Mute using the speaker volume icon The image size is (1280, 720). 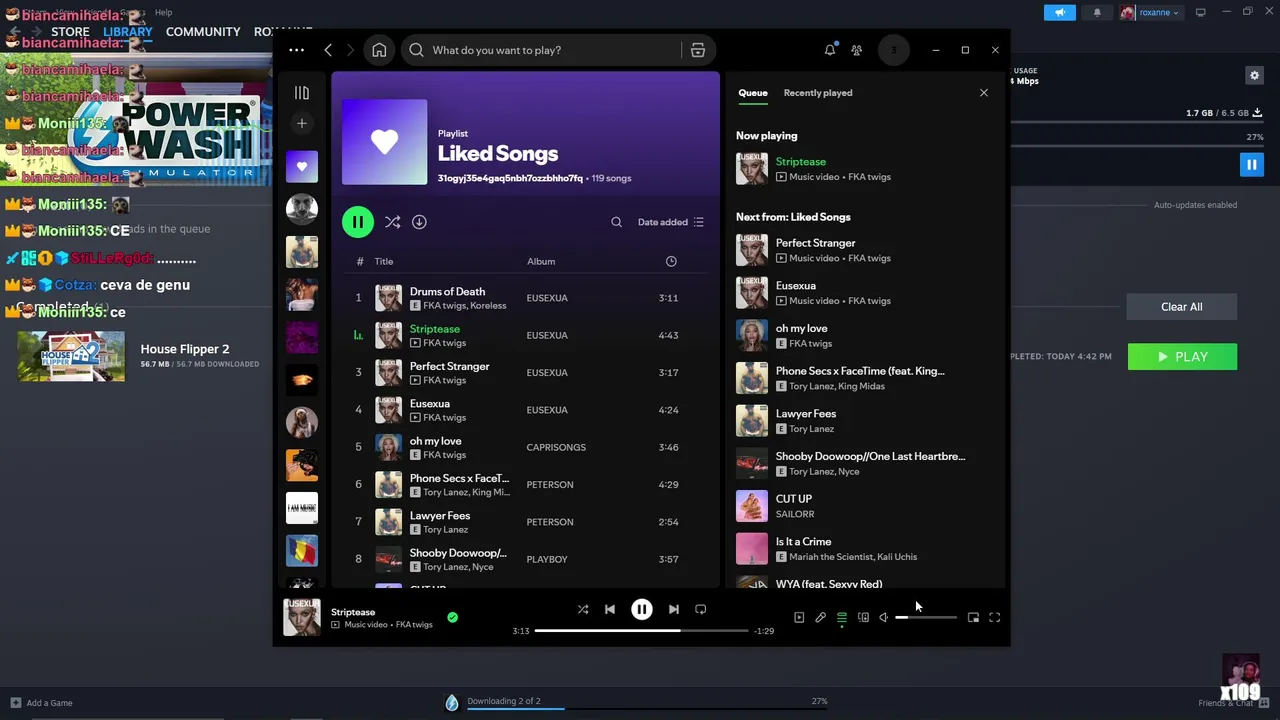click(884, 618)
